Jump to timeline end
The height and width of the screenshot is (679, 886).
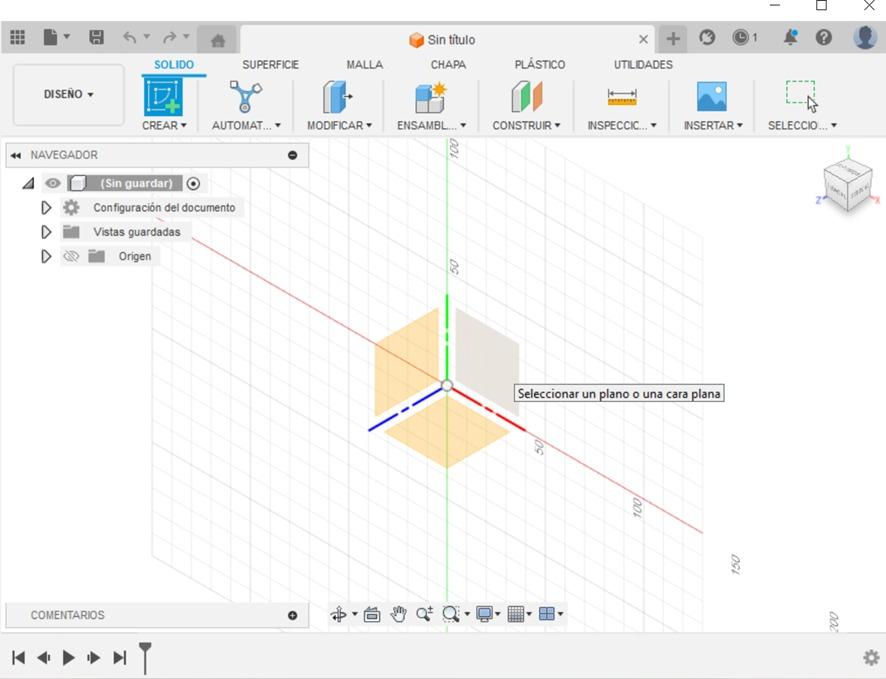(120, 658)
